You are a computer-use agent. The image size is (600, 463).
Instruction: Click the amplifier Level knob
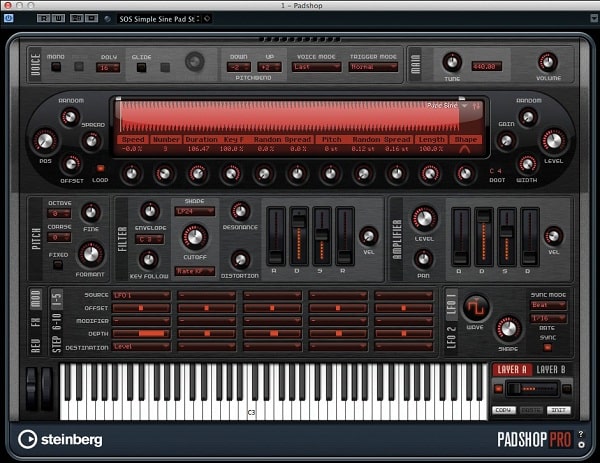424,218
